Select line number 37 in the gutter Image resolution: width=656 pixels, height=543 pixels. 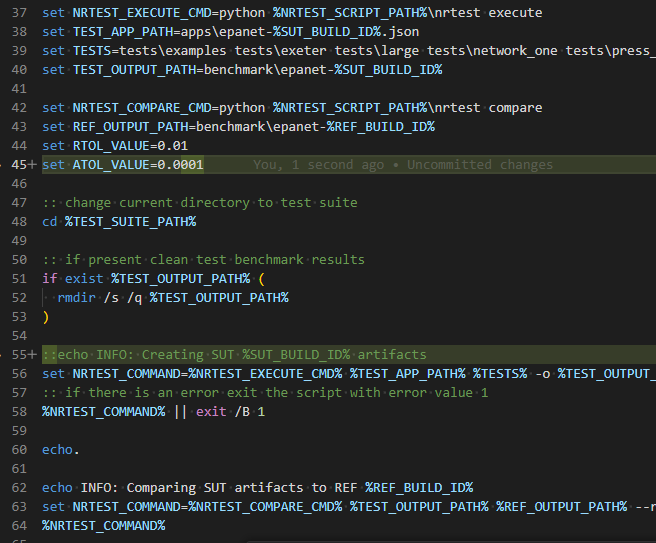[x=19, y=13]
